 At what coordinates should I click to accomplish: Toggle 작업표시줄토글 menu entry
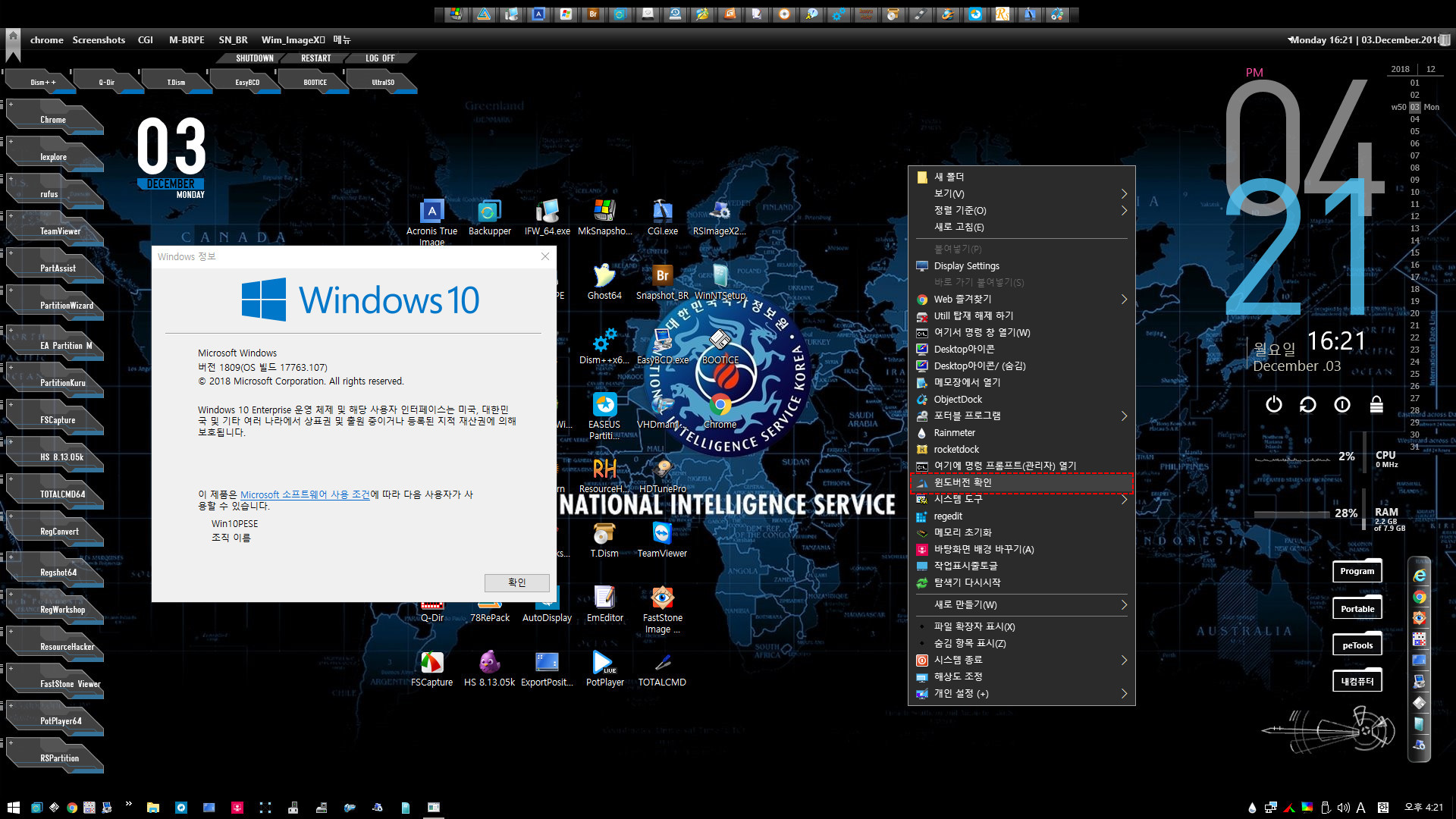point(1021,566)
